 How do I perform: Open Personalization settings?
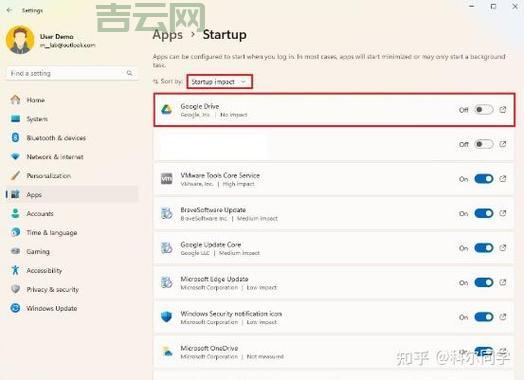point(48,176)
